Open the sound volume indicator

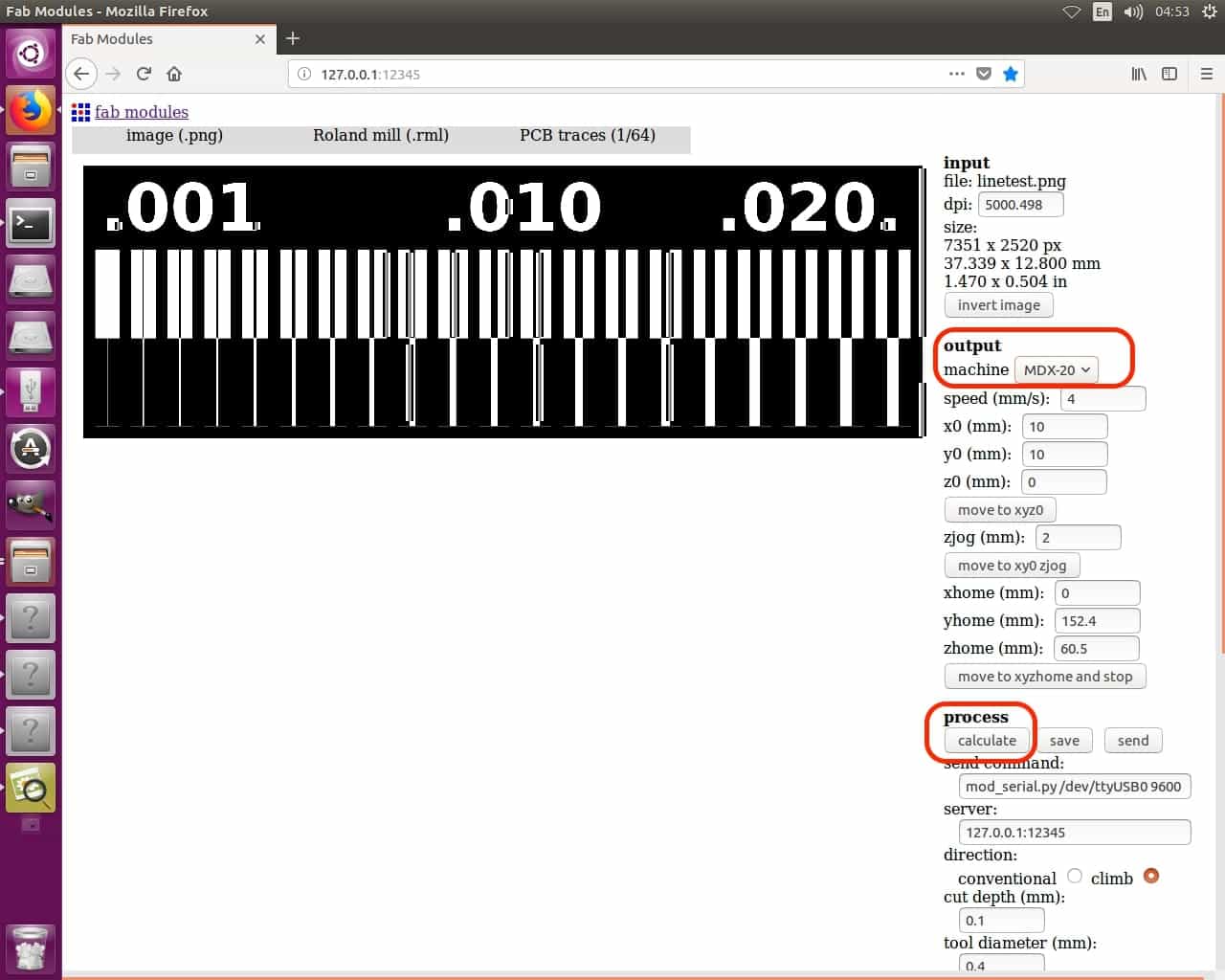pos(1133,11)
